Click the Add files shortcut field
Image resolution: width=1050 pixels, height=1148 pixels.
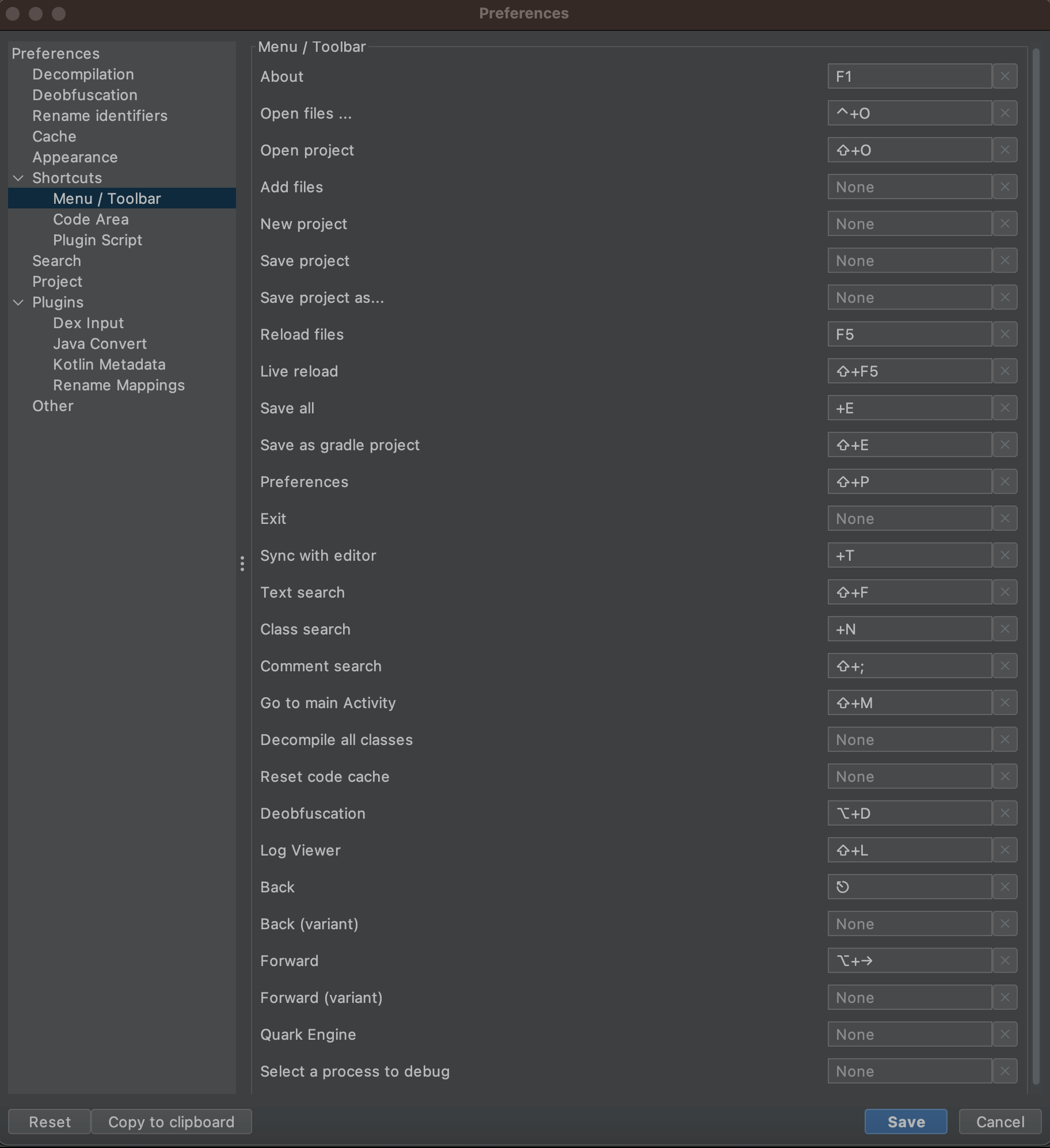(910, 187)
